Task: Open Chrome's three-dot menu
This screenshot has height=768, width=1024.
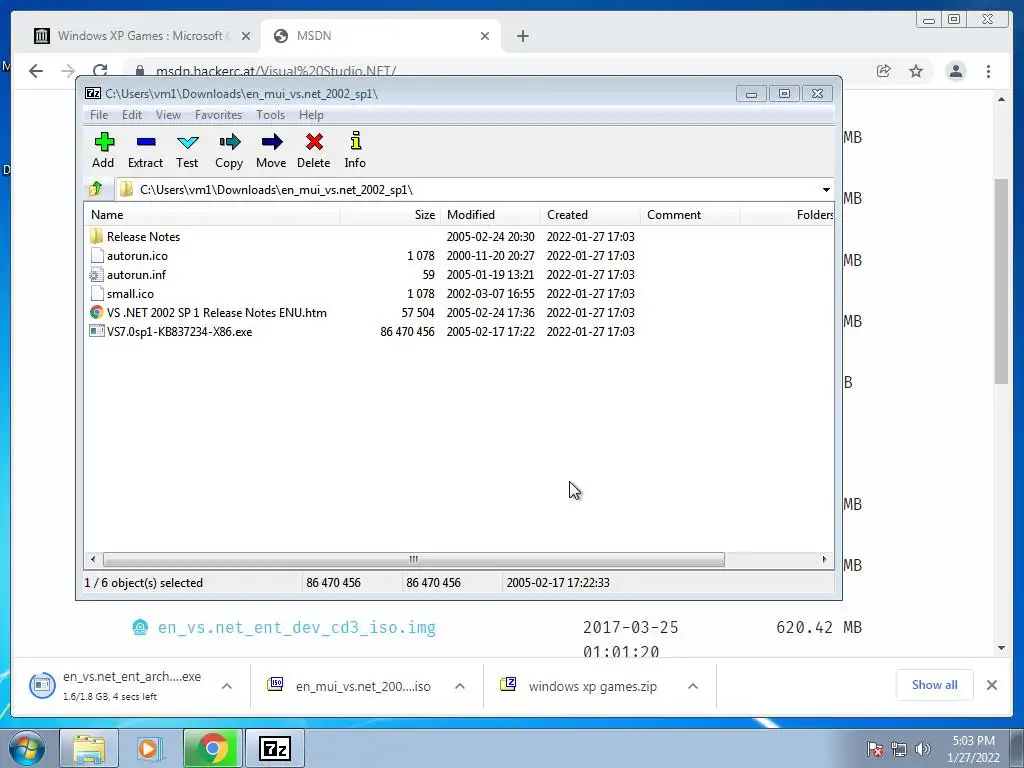Action: [x=989, y=71]
